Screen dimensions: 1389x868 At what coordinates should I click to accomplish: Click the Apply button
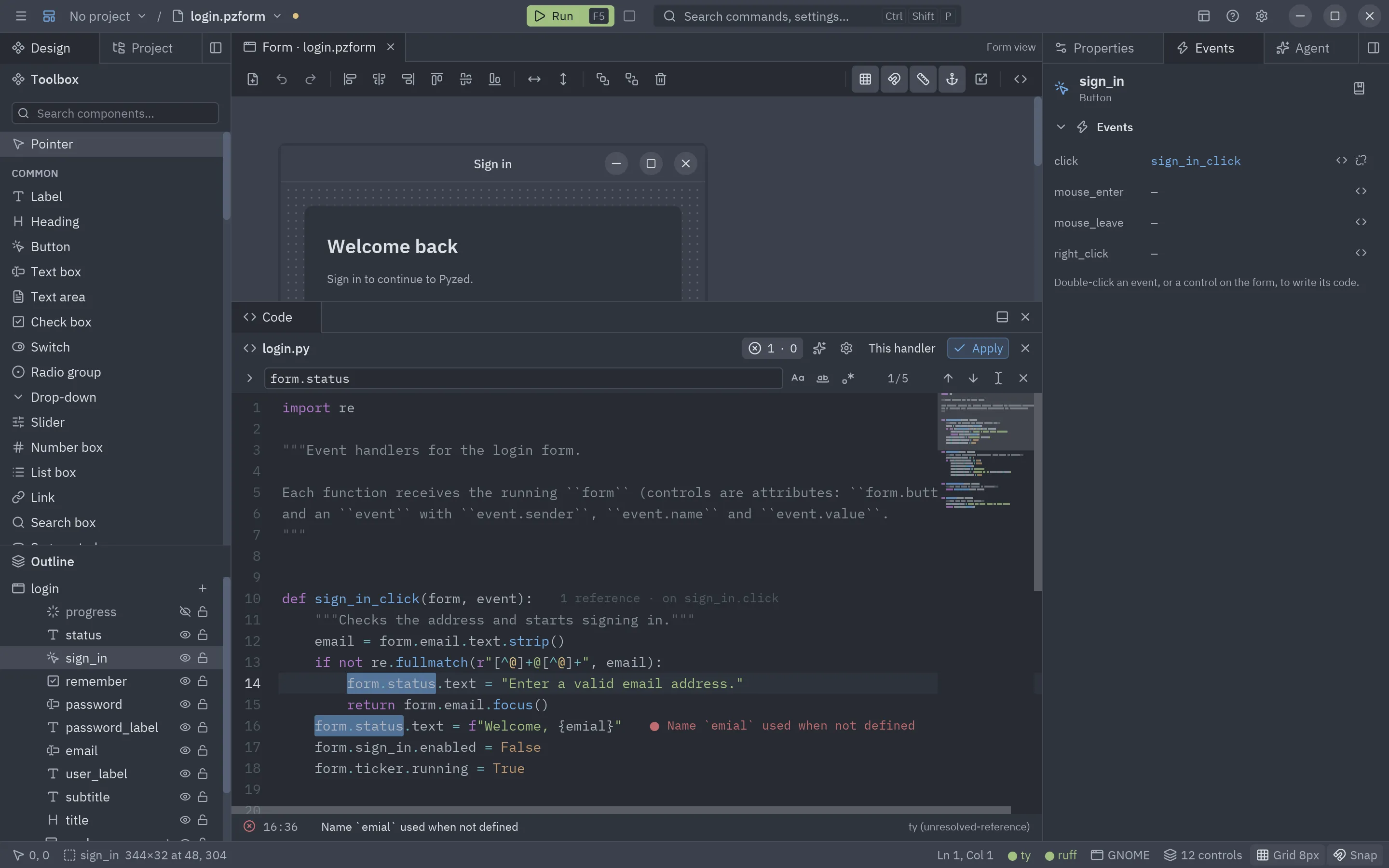coord(978,349)
